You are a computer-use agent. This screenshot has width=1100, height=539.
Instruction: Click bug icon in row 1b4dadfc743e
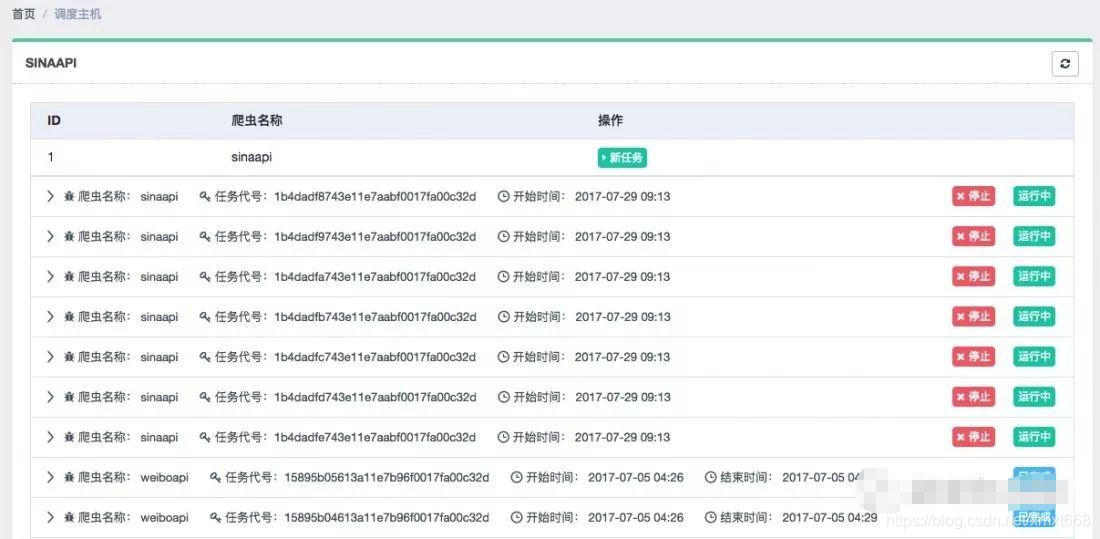pyautogui.click(x=69, y=357)
